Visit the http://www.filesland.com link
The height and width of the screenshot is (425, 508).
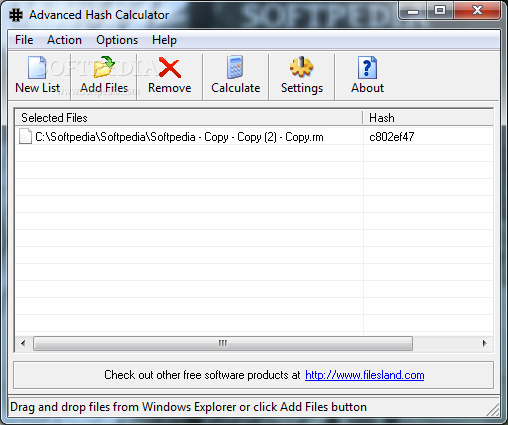(x=365, y=375)
